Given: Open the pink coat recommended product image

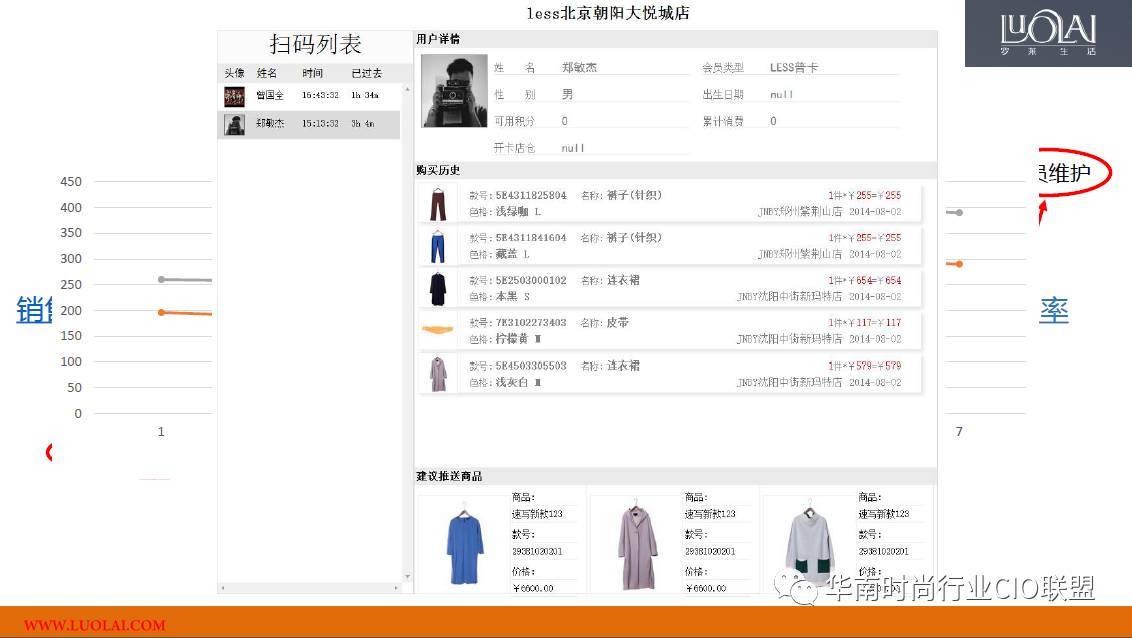Looking at the screenshot, I should click(637, 546).
